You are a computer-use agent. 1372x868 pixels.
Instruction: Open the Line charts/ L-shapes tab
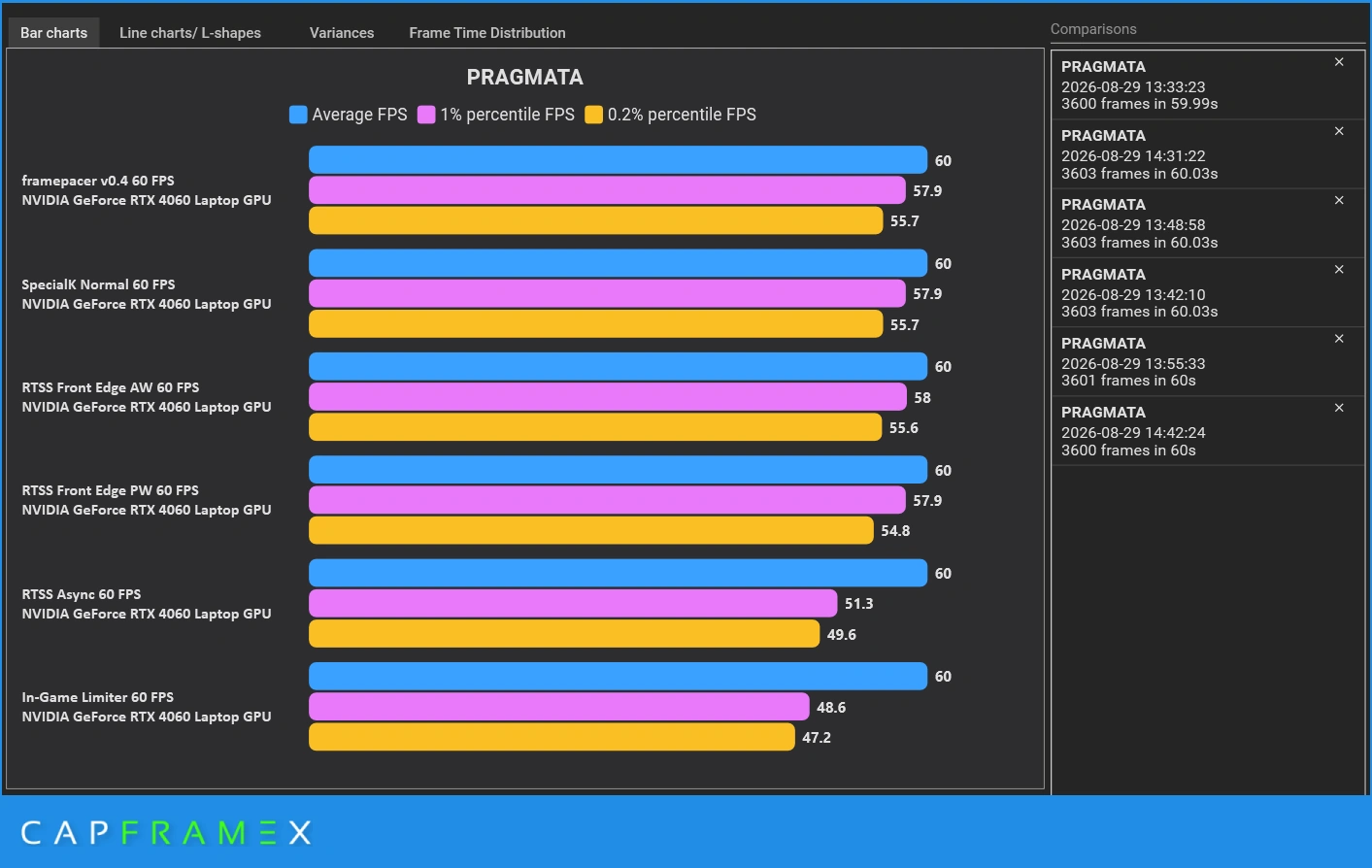tap(190, 32)
